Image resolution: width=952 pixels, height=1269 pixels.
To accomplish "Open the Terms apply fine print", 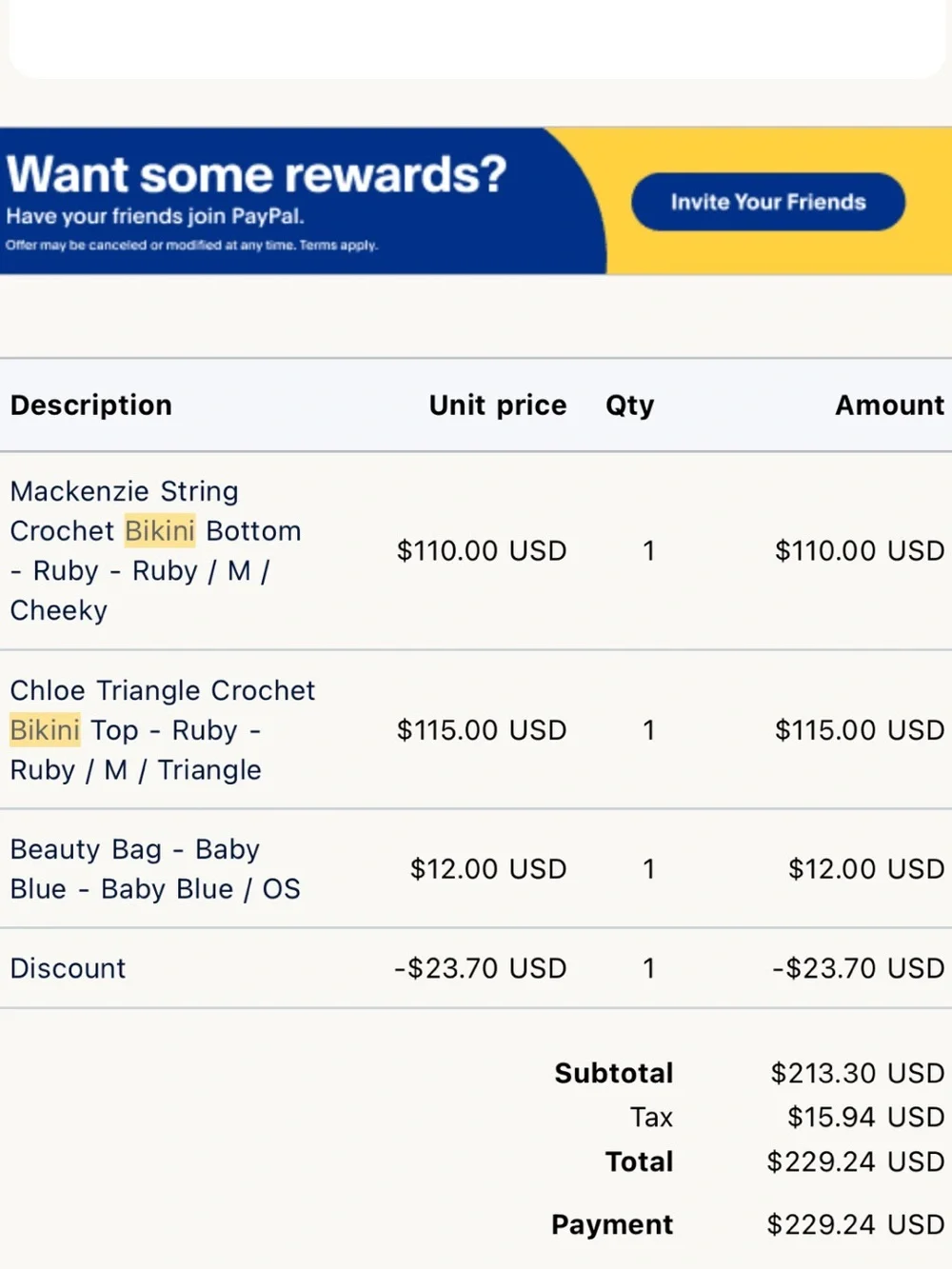I will pyautogui.click(x=339, y=246).
